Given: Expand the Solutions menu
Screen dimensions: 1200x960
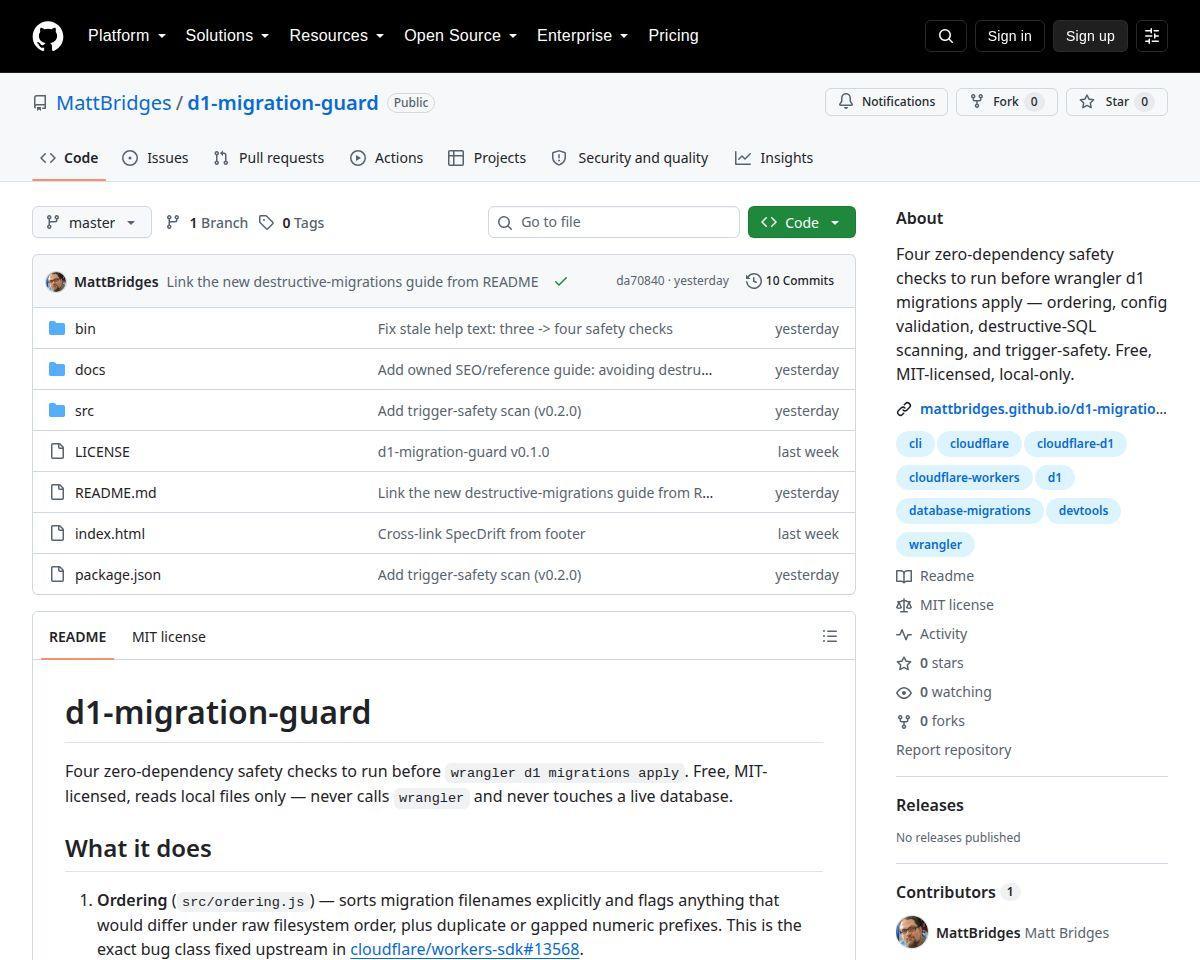Looking at the screenshot, I should click(227, 36).
